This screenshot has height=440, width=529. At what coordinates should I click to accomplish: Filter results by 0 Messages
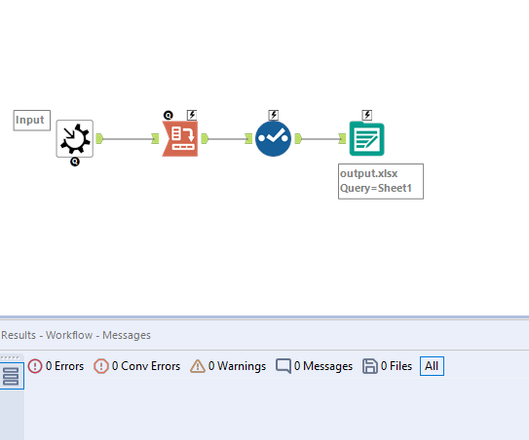click(x=314, y=366)
